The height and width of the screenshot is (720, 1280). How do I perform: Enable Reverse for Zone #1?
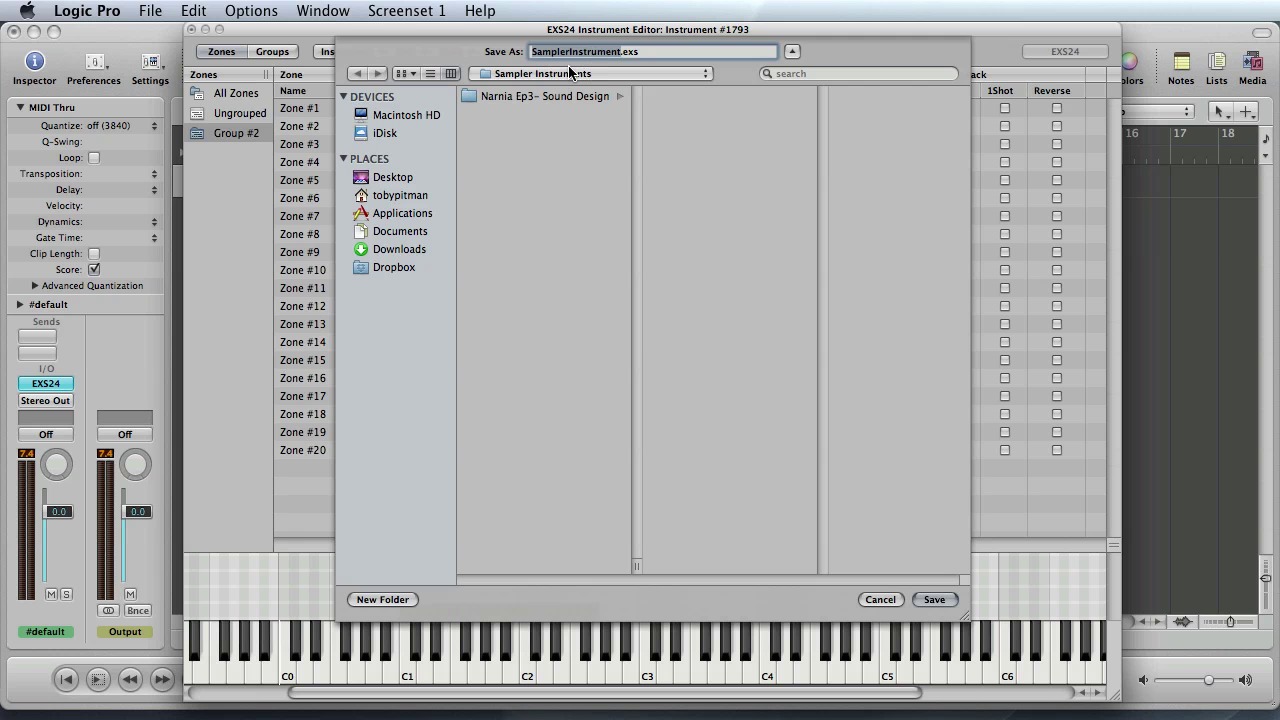click(1057, 108)
